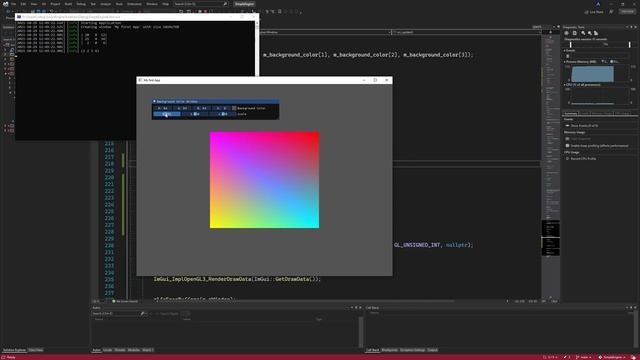Open Diagnostic Tools settings gear

(x=567, y=33)
